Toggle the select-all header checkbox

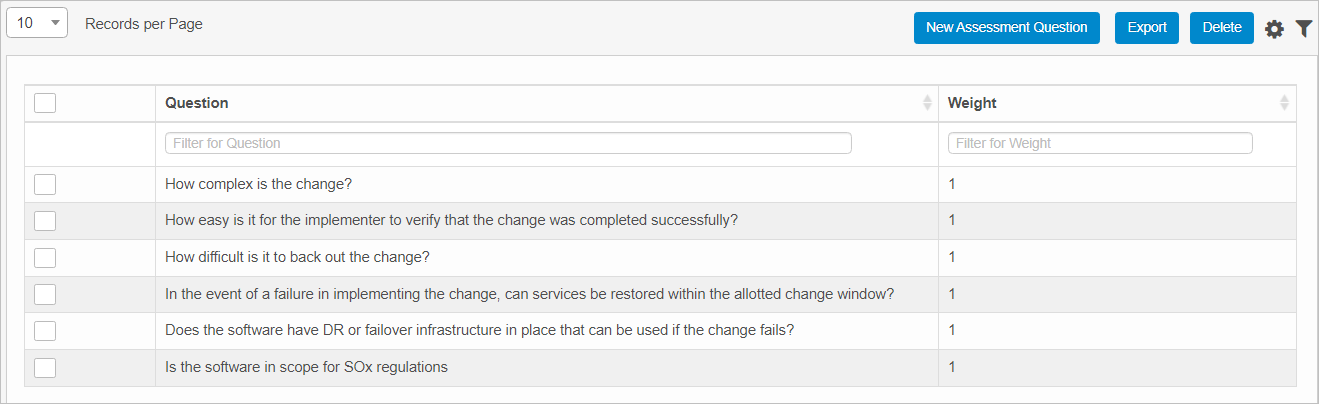45,103
